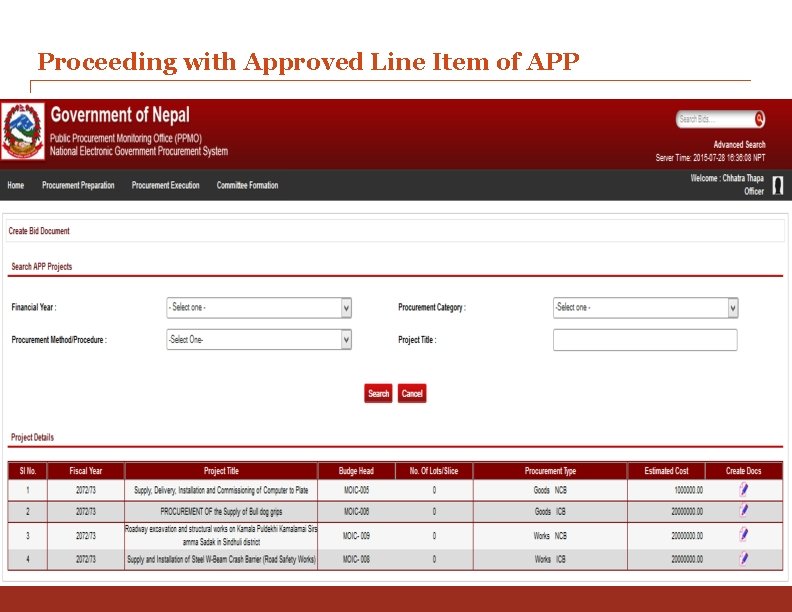The width and height of the screenshot is (792, 612).
Task: Select 'PROCUREMENT OF the Supply of Bull dog grips' title
Action: point(221,512)
